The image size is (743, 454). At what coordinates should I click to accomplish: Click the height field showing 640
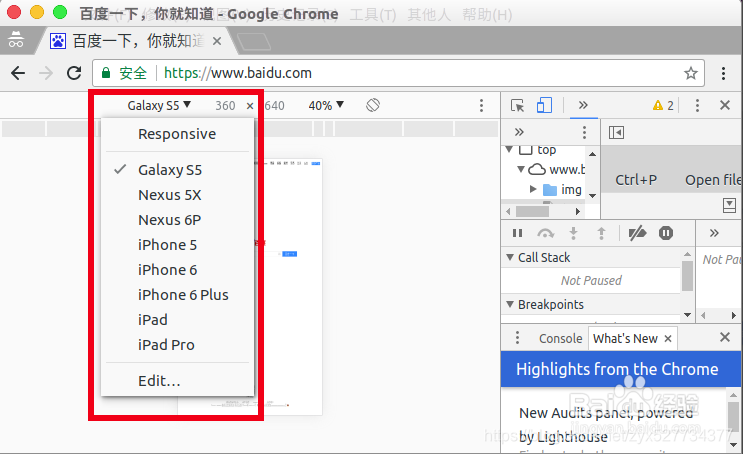[274, 105]
